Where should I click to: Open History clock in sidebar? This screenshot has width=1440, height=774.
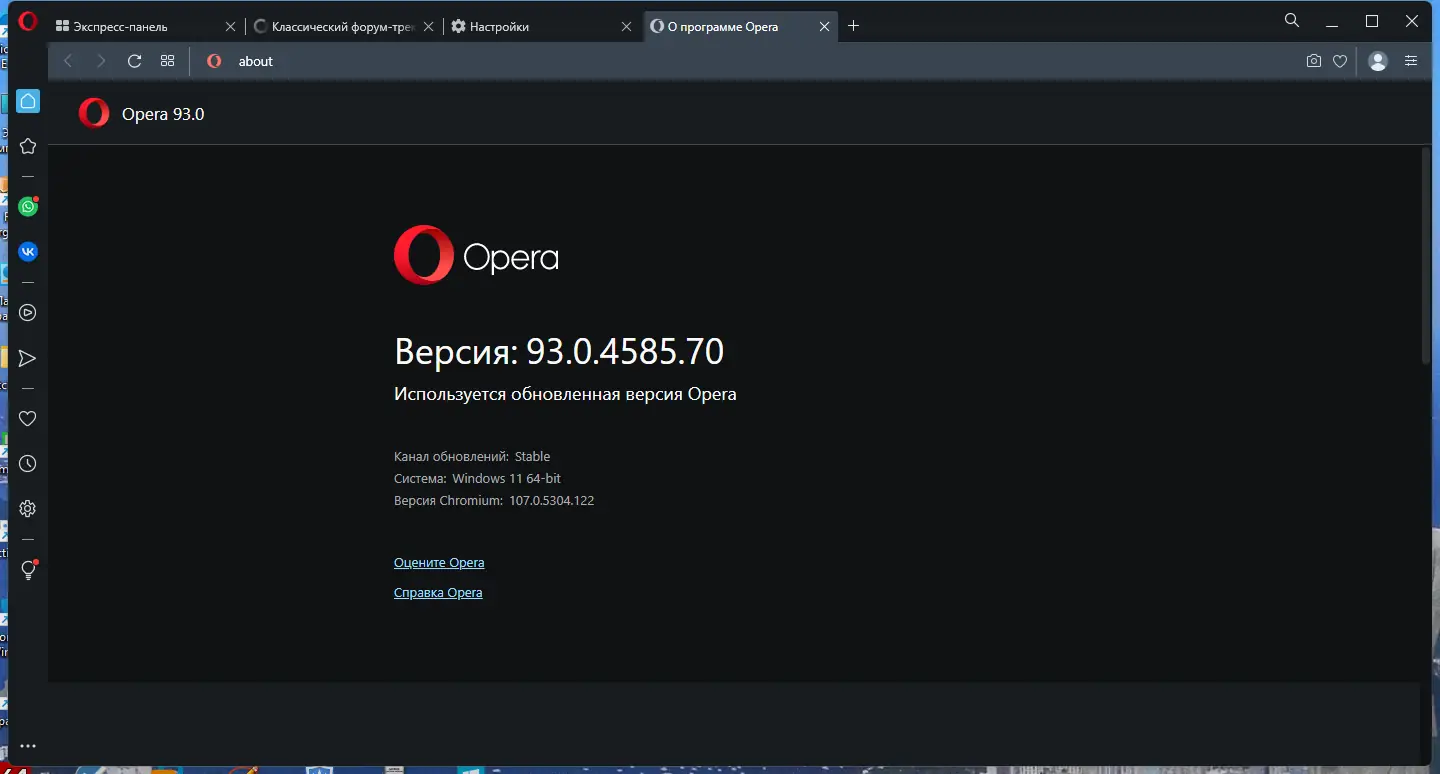pyautogui.click(x=28, y=464)
